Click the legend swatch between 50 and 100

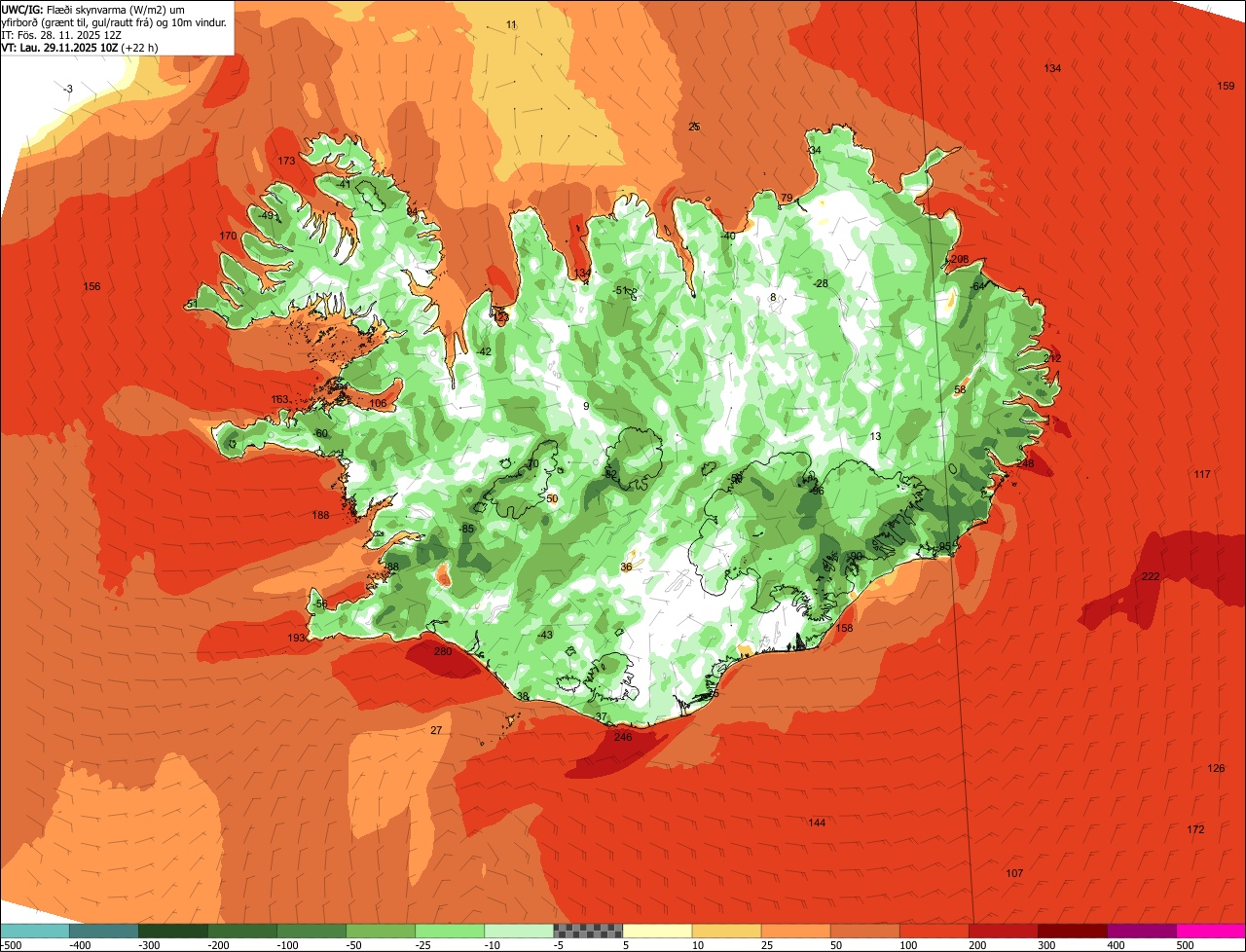point(864,931)
